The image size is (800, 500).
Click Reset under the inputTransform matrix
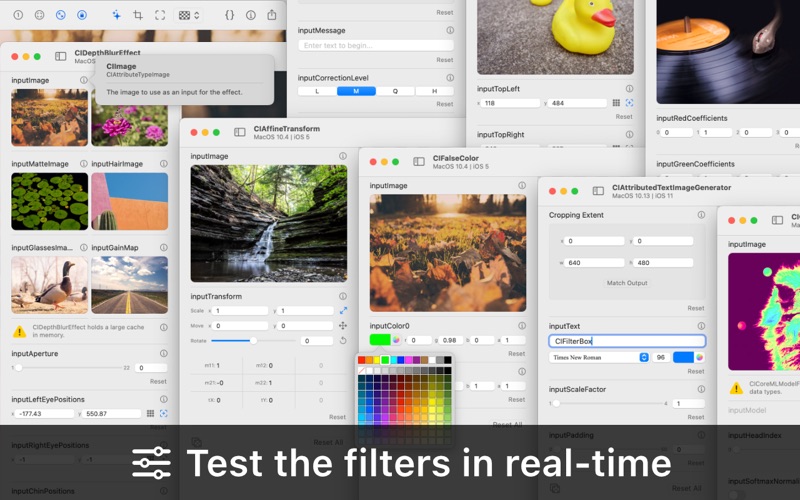tap(337, 417)
